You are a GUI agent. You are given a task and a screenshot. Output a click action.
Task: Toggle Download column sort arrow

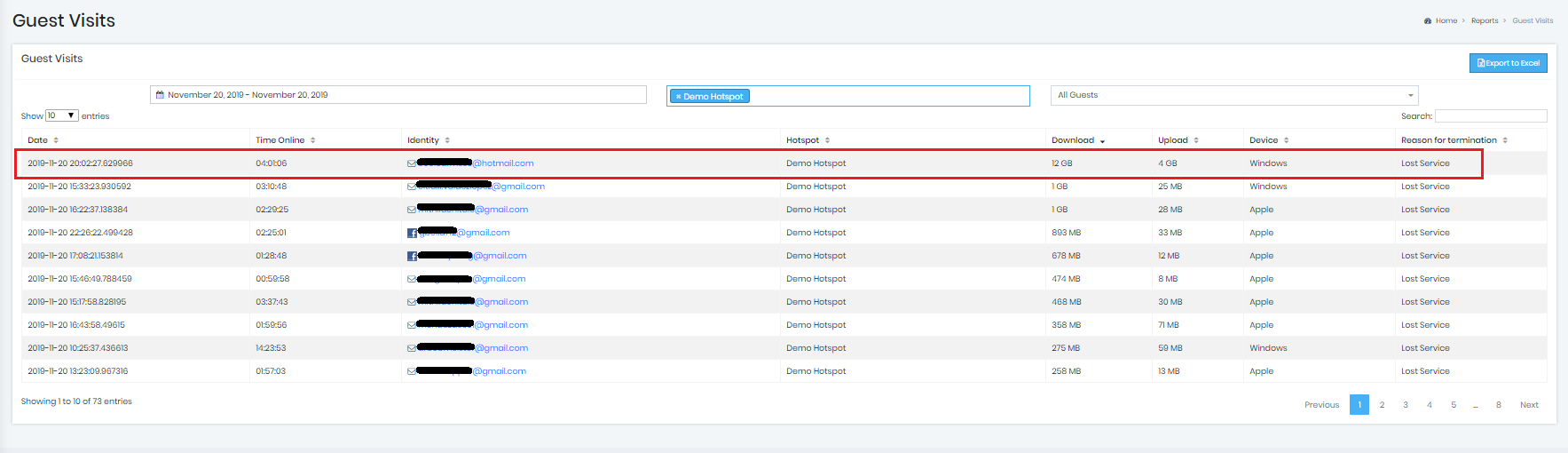point(1103,141)
